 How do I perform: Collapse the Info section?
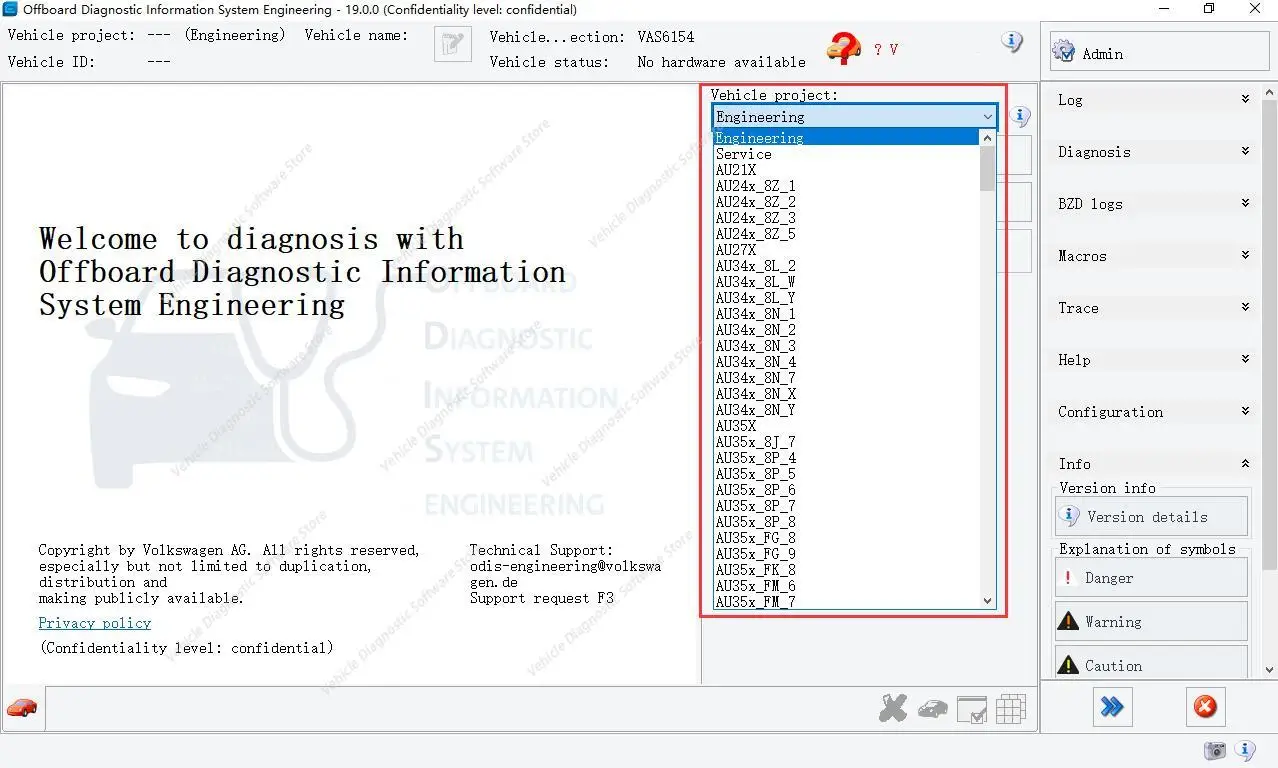(x=1154, y=464)
